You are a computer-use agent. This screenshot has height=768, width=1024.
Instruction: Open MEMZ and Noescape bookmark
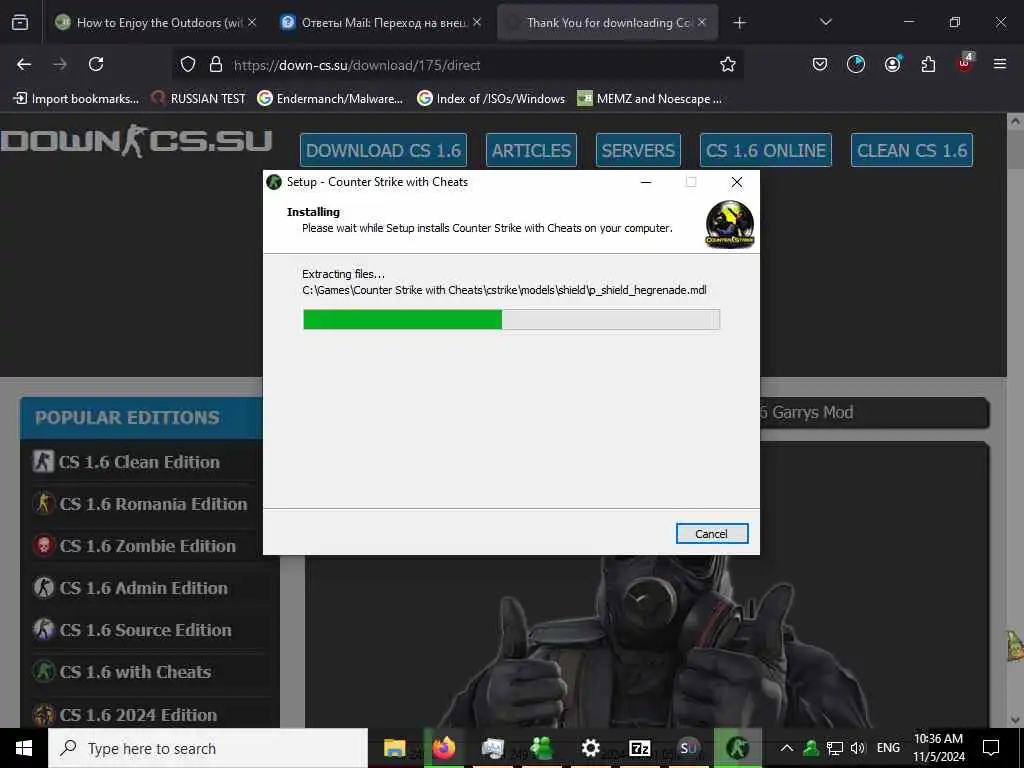pos(650,99)
